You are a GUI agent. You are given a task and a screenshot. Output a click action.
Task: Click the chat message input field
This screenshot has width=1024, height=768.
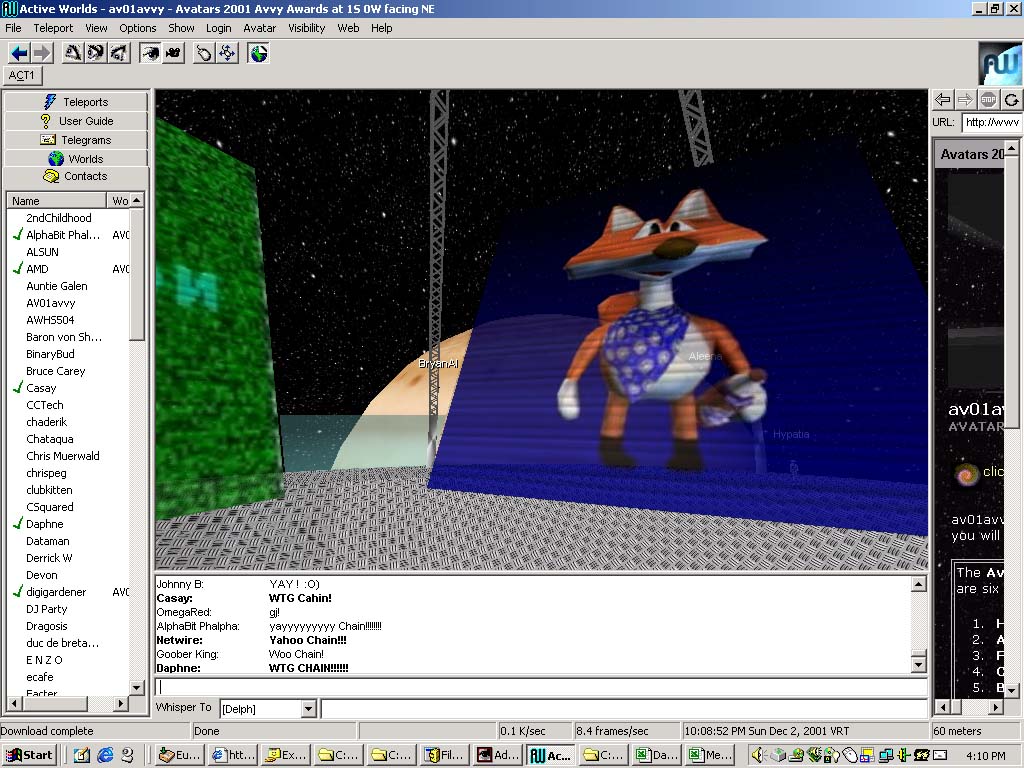click(x=540, y=687)
